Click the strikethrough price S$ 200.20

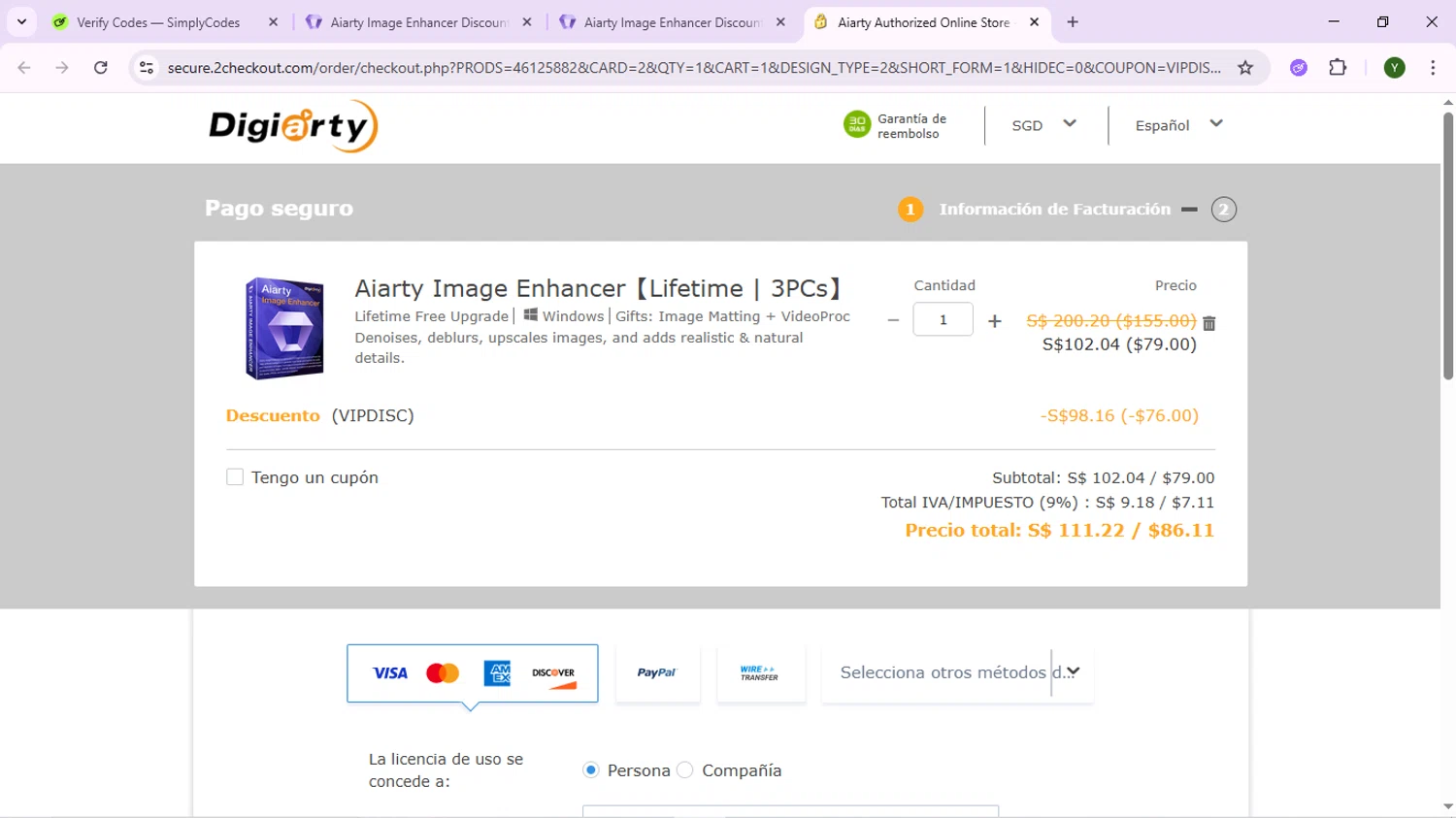pyautogui.click(x=1111, y=320)
